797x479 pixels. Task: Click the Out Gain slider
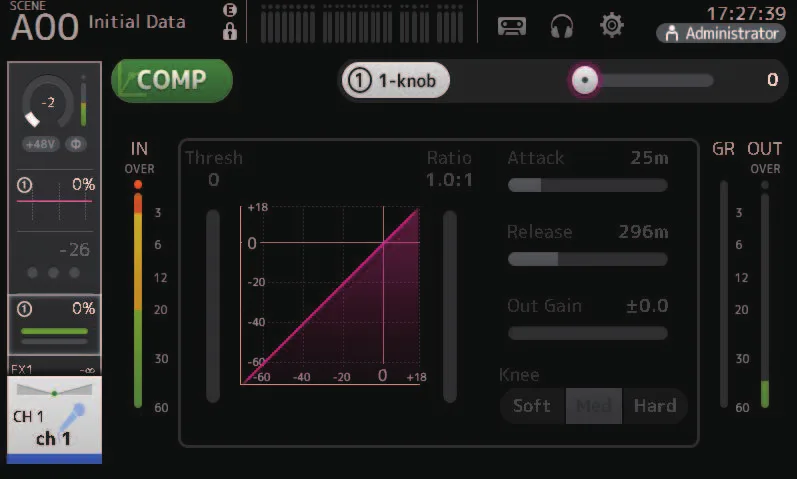(588, 333)
